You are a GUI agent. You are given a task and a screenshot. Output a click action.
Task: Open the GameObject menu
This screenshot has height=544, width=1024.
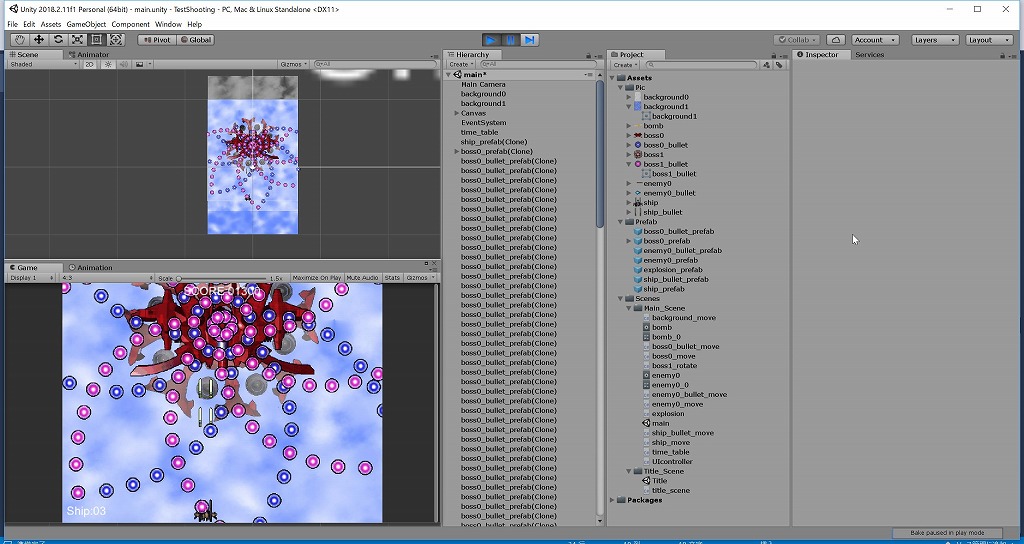coord(86,24)
